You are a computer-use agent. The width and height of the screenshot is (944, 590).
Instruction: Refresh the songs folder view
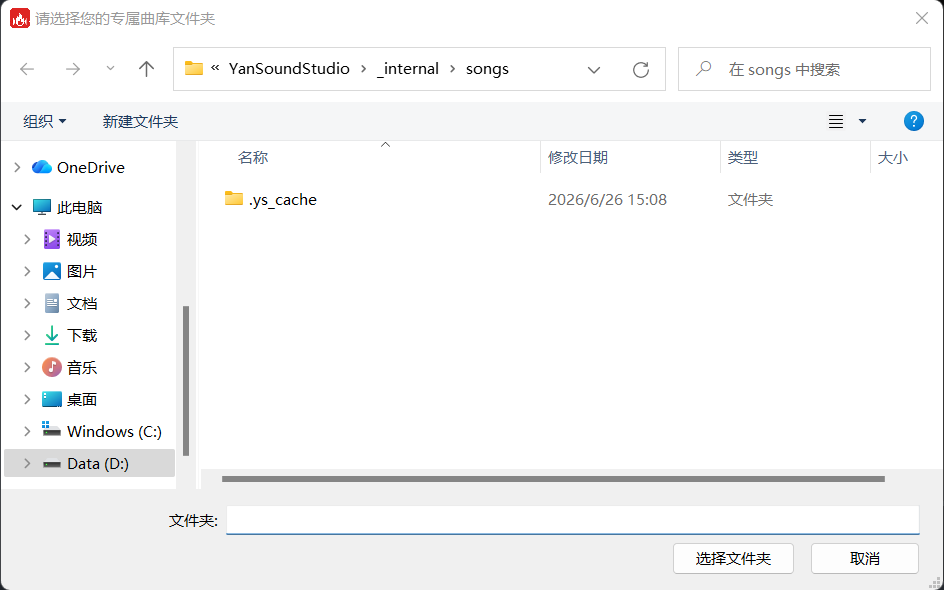pos(641,70)
